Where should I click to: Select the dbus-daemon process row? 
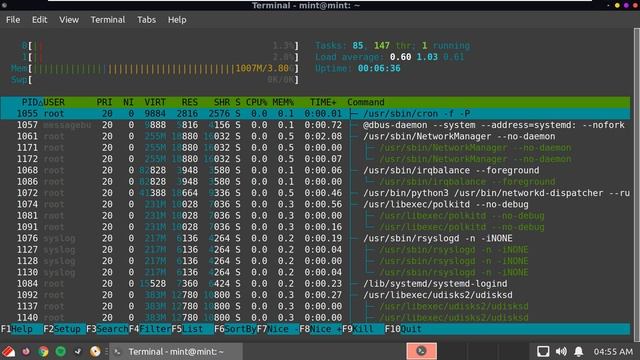click(315, 125)
